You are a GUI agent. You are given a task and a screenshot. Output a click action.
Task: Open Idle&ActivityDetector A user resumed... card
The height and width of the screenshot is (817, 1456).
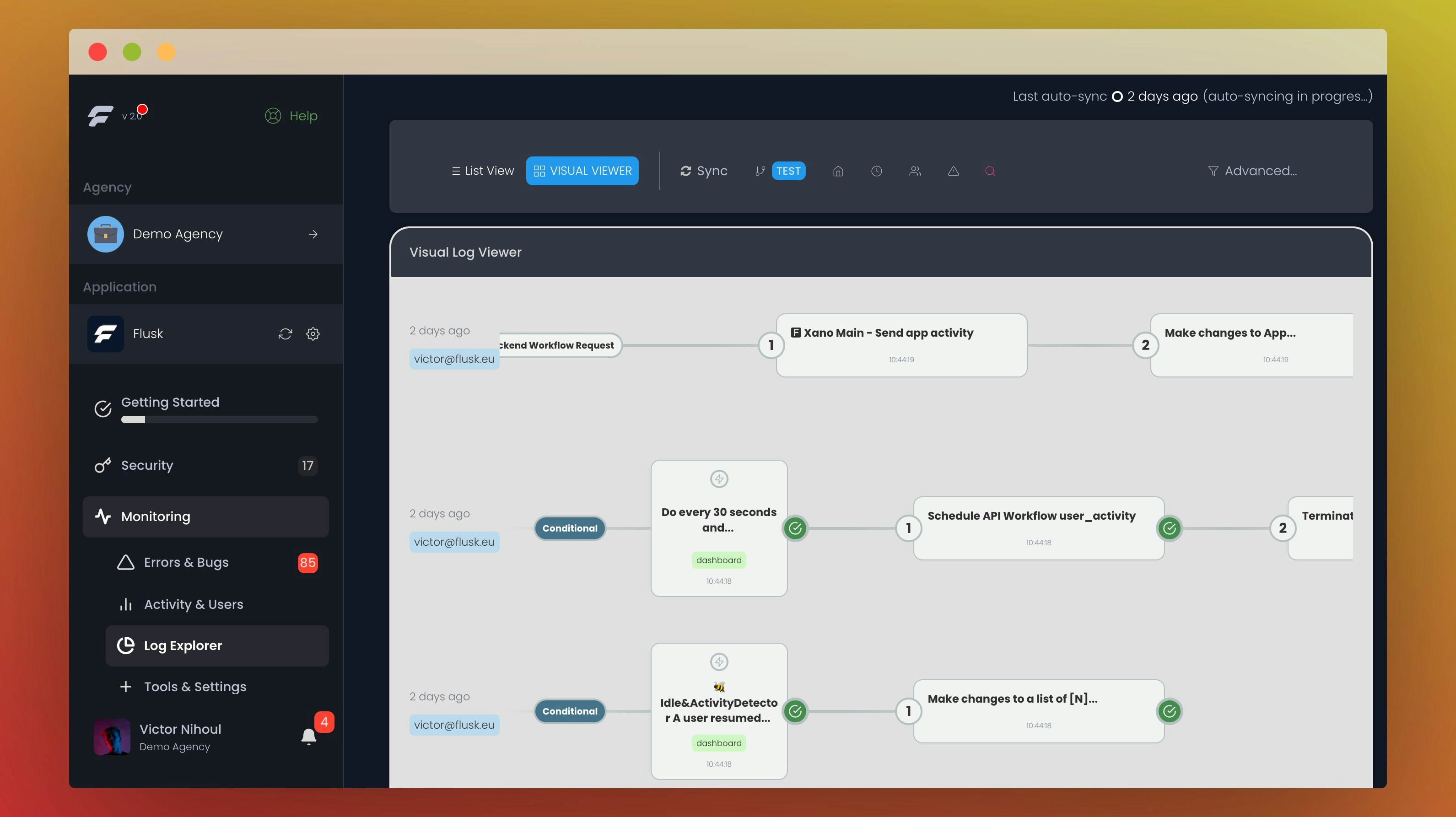[x=719, y=711]
